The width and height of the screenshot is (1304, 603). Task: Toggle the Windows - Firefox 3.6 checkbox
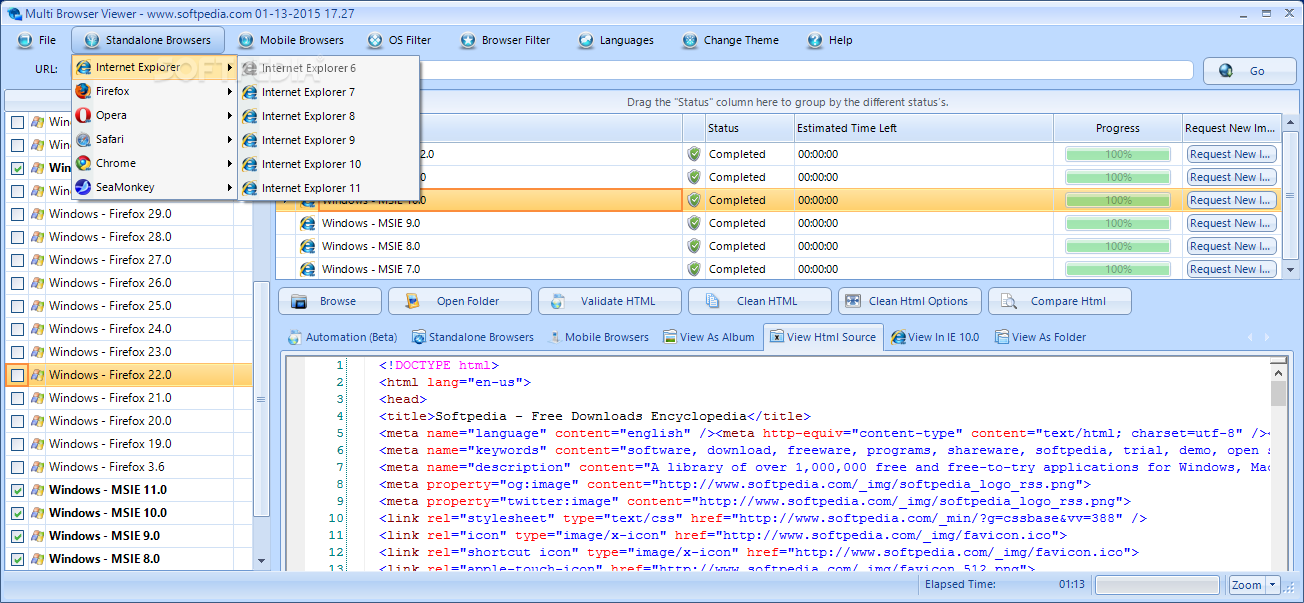(x=17, y=467)
